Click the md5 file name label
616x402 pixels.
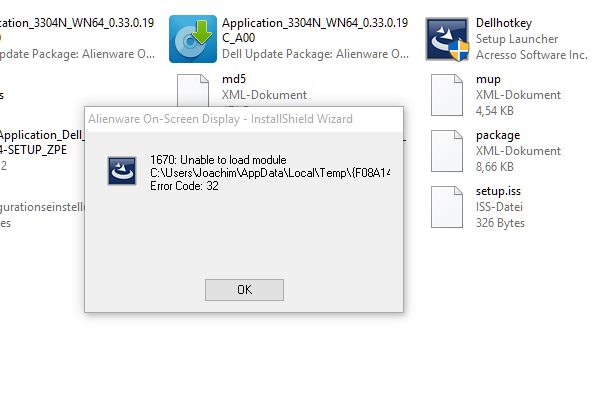coord(235,78)
